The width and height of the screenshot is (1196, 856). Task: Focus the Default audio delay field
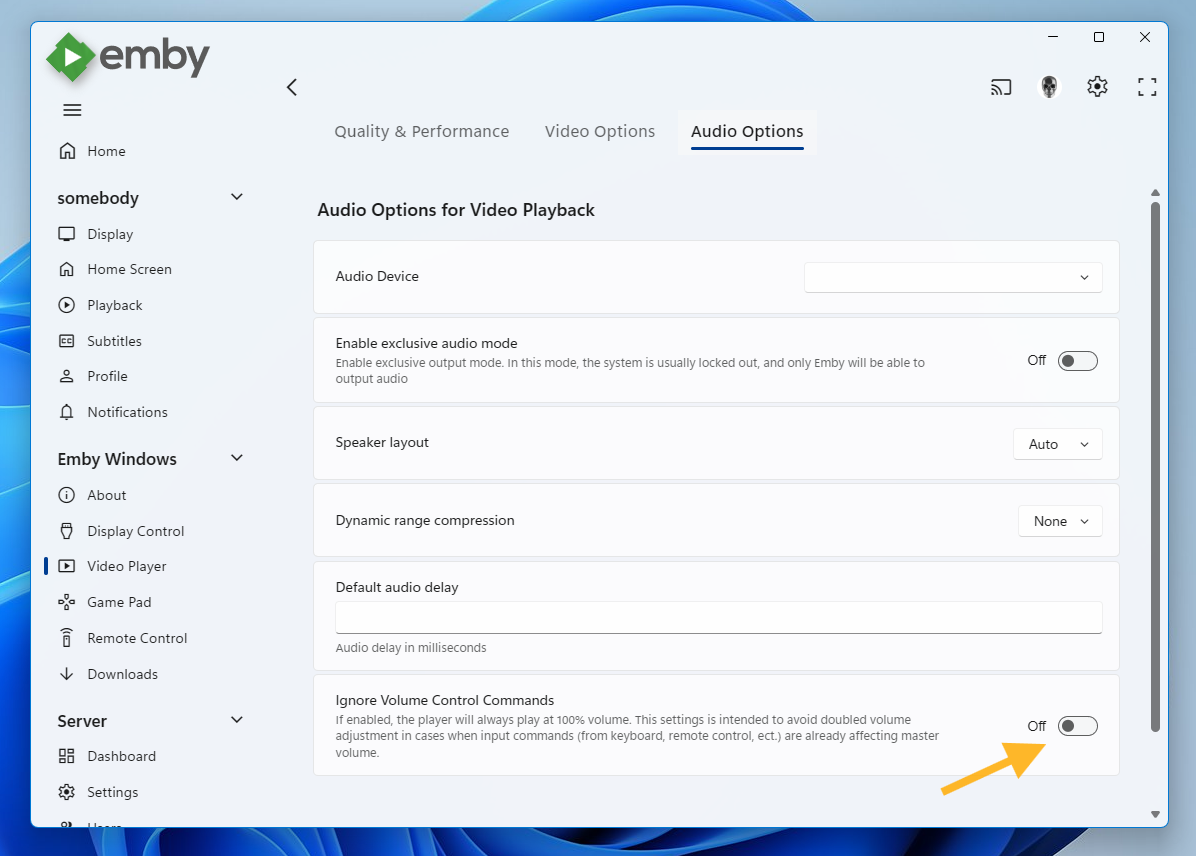click(719, 617)
